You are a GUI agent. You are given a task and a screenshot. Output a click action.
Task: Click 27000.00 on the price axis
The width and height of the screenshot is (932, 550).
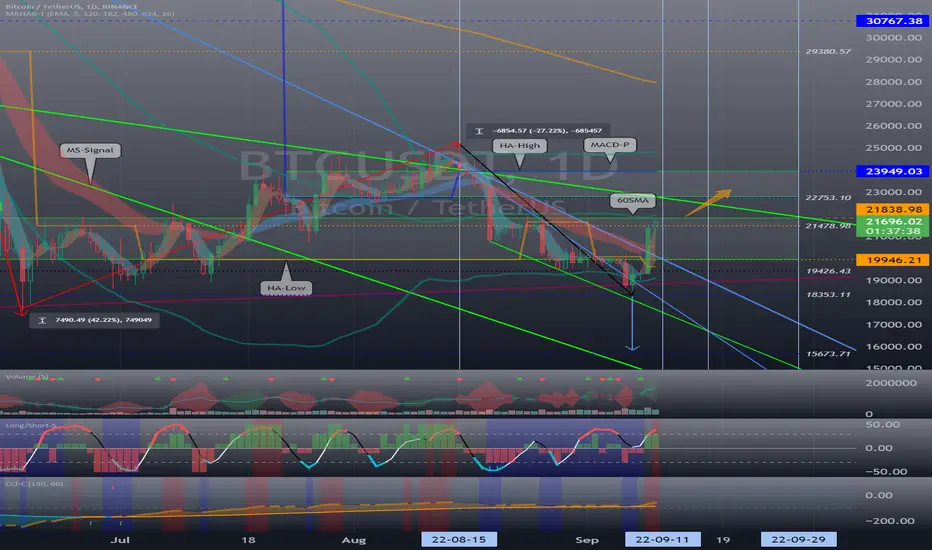click(893, 104)
